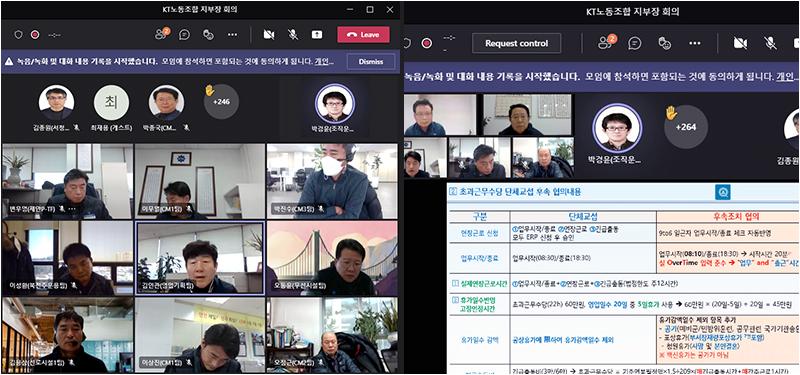Open More actions ellipsis in left window

tap(233, 35)
